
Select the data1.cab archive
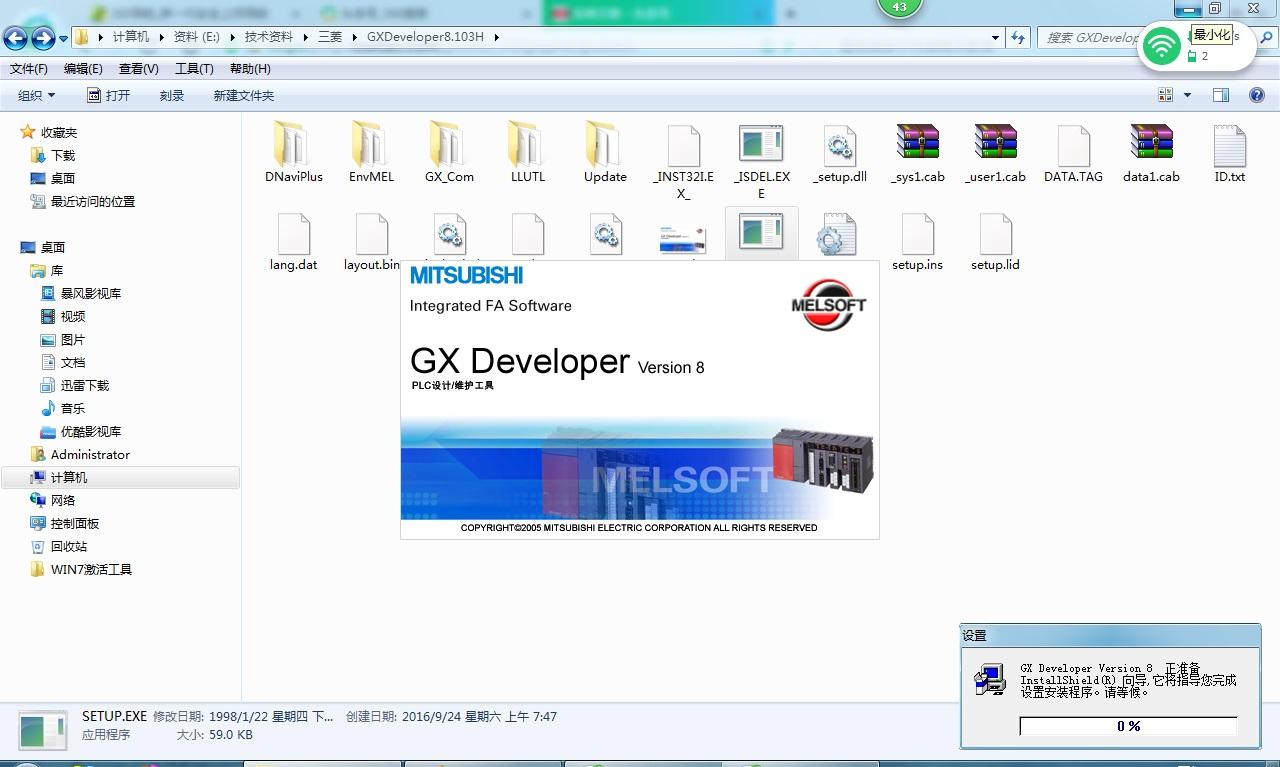point(1151,155)
